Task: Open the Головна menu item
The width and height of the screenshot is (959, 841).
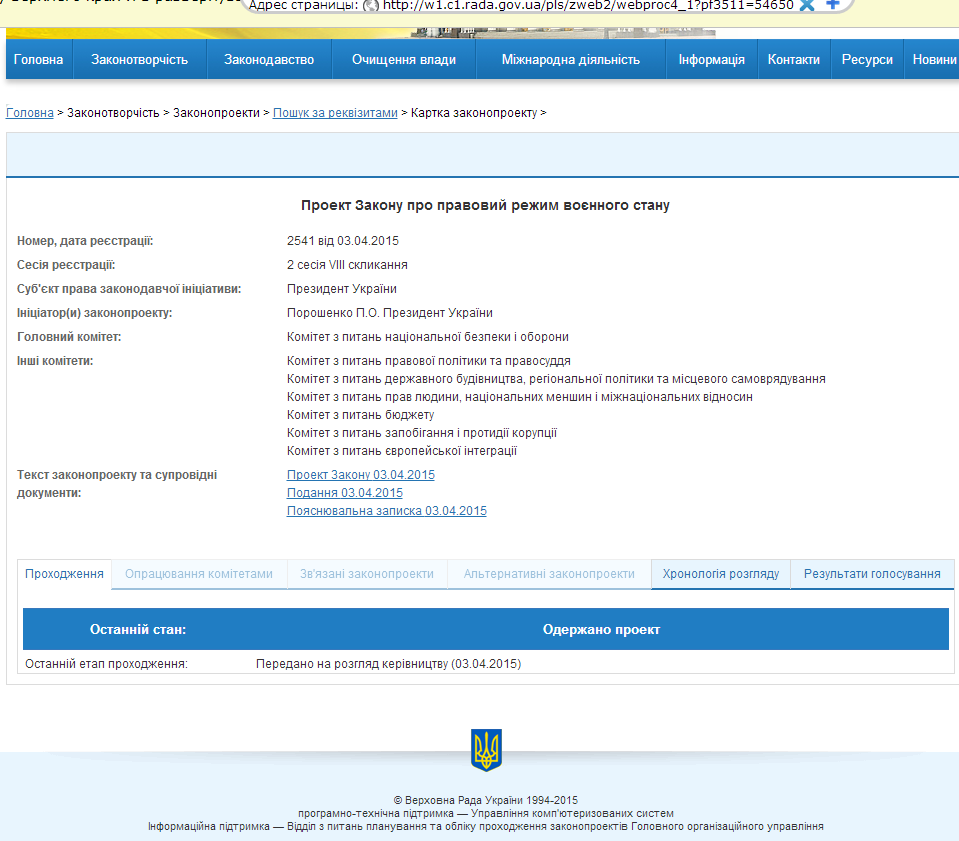Action: (x=39, y=59)
